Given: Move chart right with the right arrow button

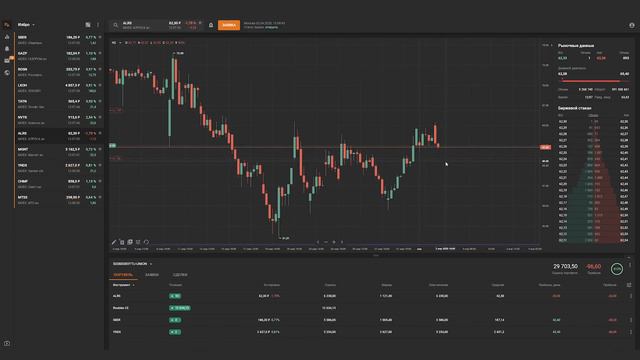Looking at the screenshot, I should [x=342, y=242].
